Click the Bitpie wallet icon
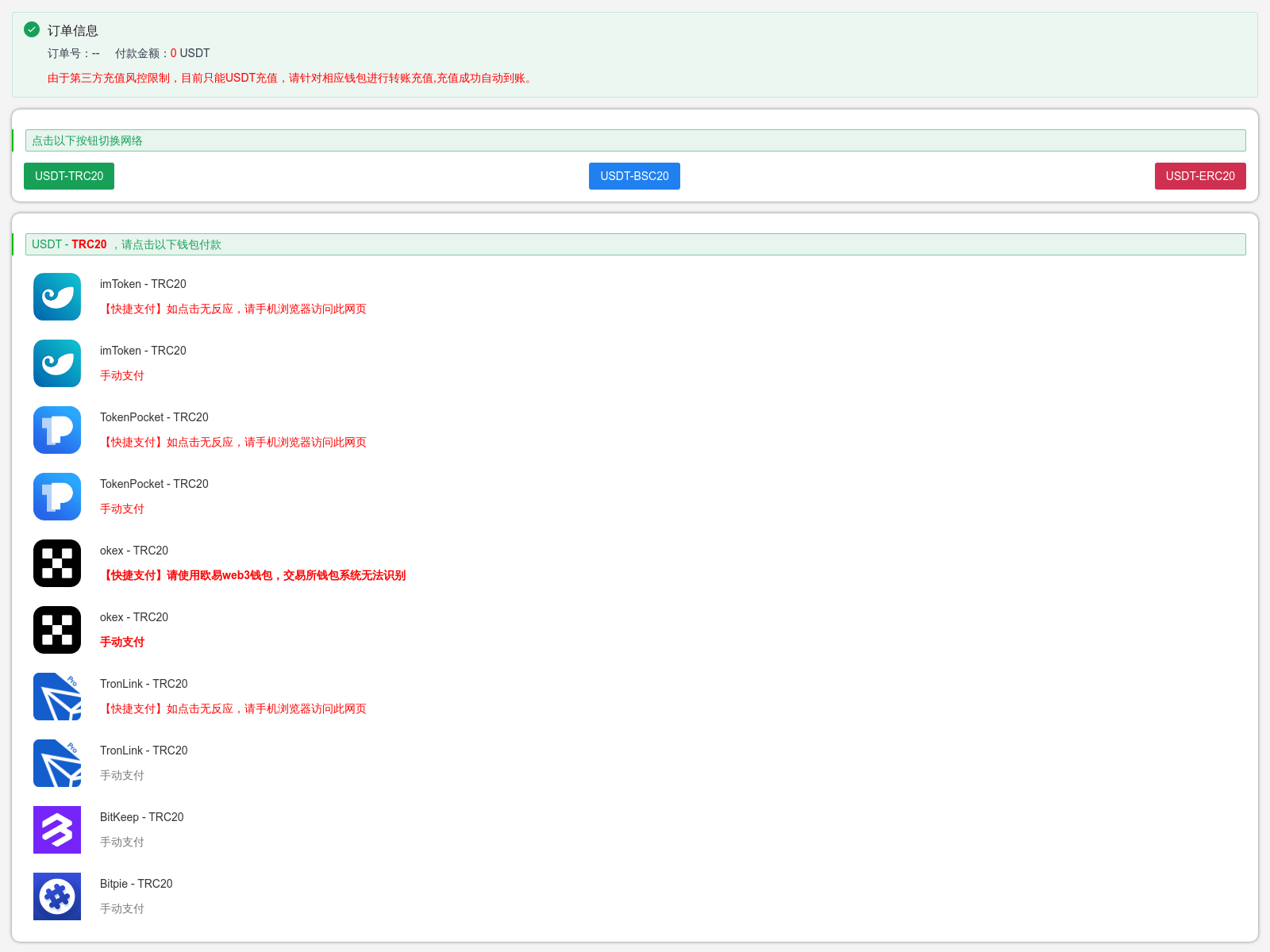 click(x=57, y=896)
